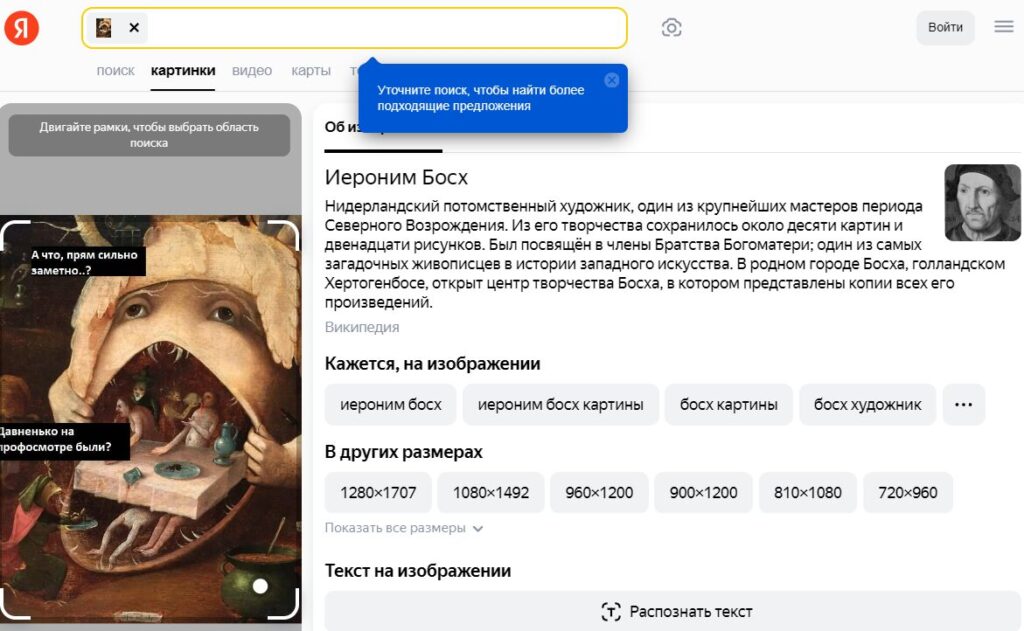This screenshot has width=1024, height=631.
Task: Choose size 1280×1707
Action: click(x=378, y=493)
